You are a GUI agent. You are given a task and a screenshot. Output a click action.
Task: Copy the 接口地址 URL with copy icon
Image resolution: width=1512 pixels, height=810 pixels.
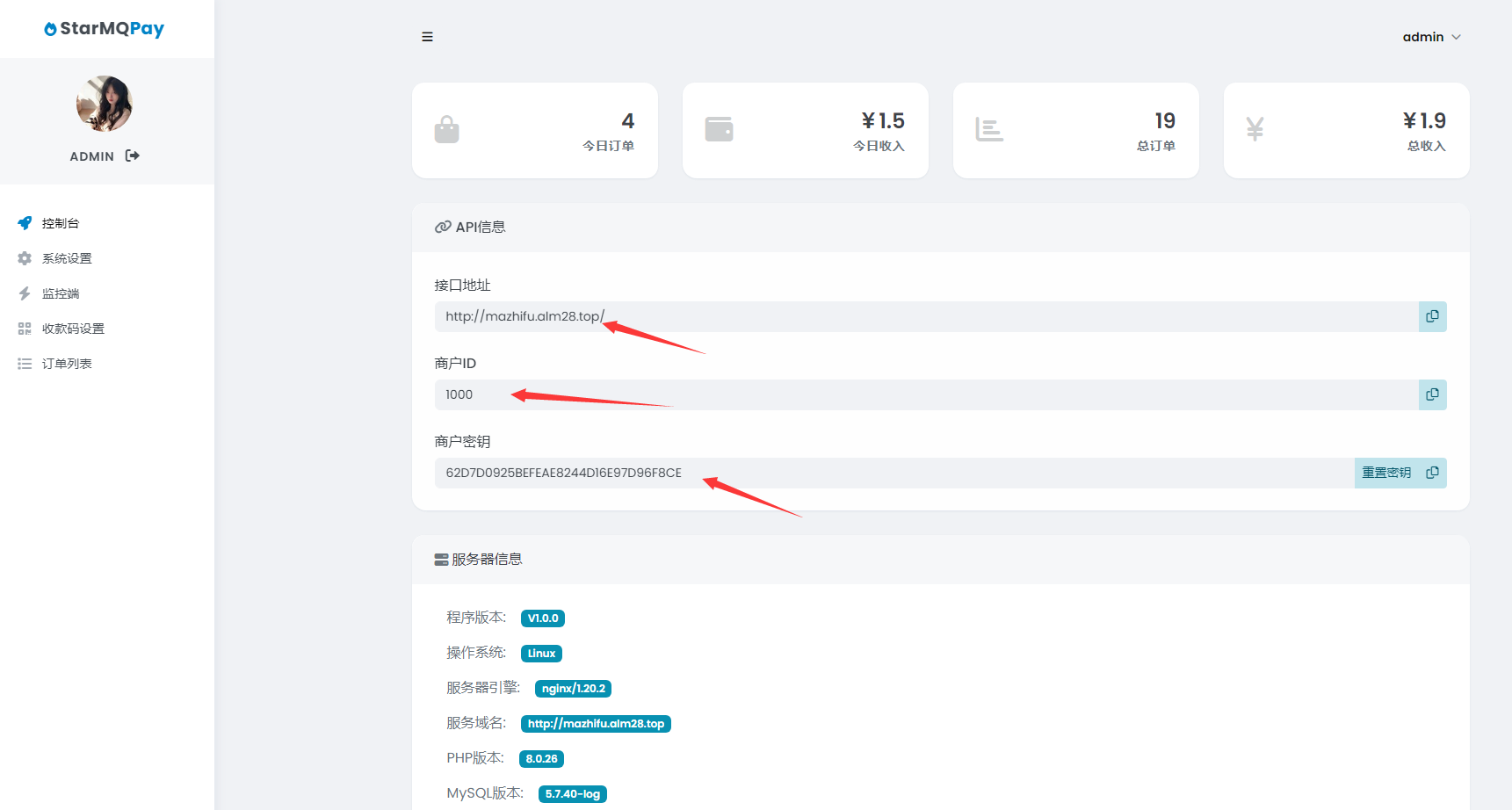tap(1432, 316)
